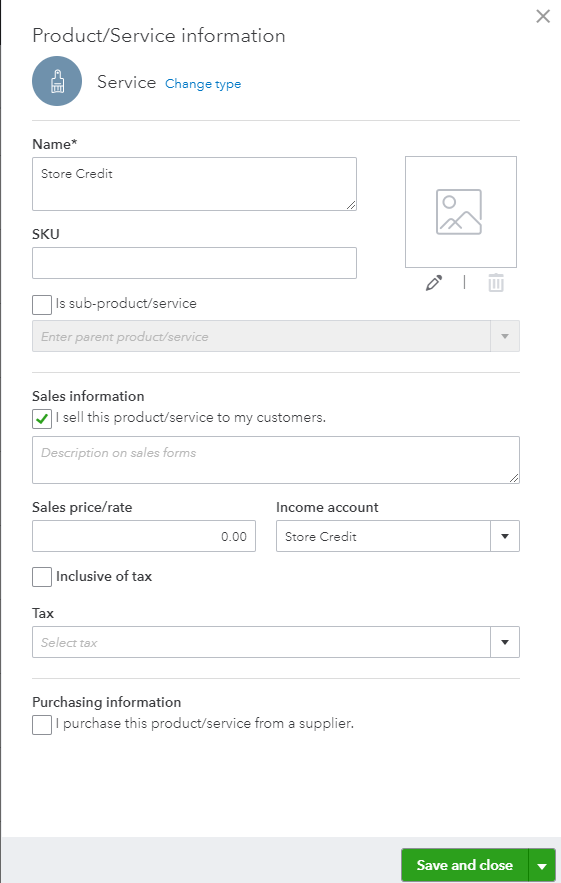The image size is (561, 883).
Task: Click the Sales price/rate field
Action: pyautogui.click(x=144, y=536)
